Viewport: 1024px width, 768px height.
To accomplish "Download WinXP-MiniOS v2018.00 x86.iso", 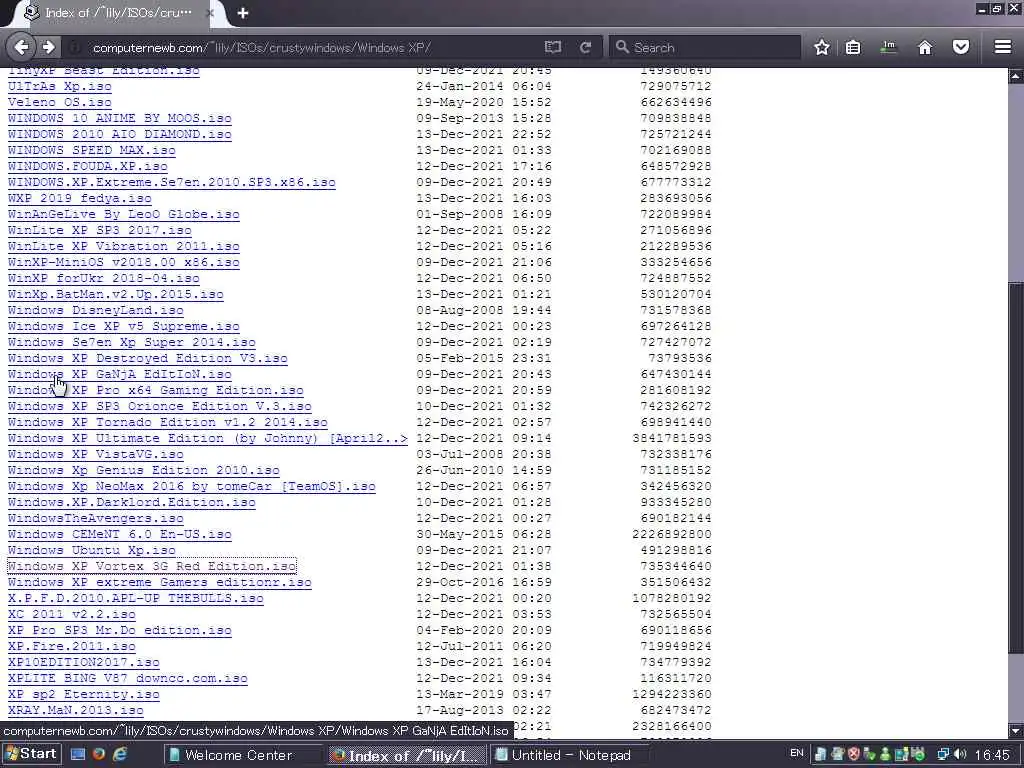I will (x=123, y=263).
